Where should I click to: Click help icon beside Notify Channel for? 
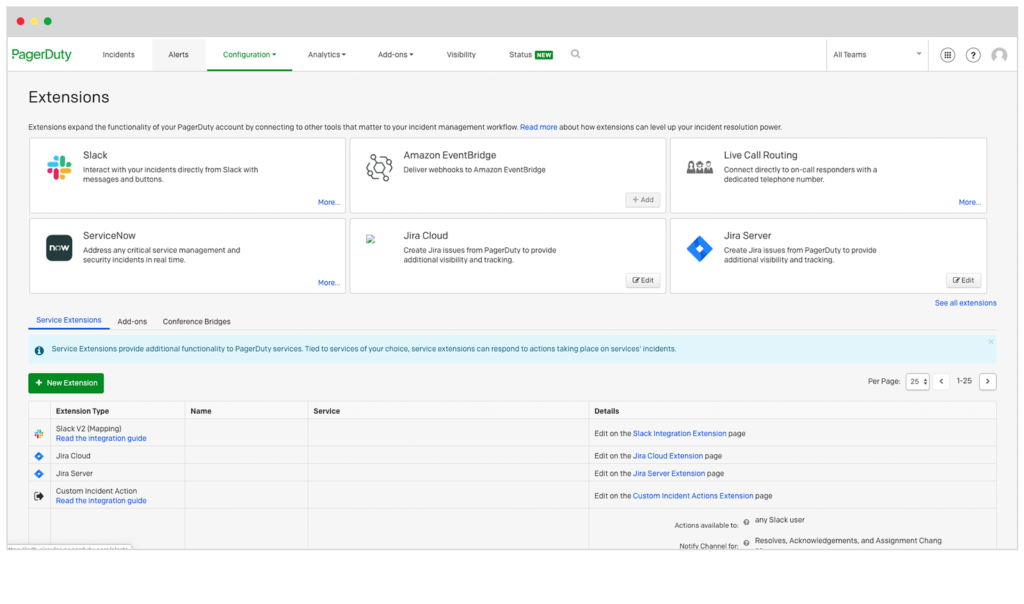(746, 543)
